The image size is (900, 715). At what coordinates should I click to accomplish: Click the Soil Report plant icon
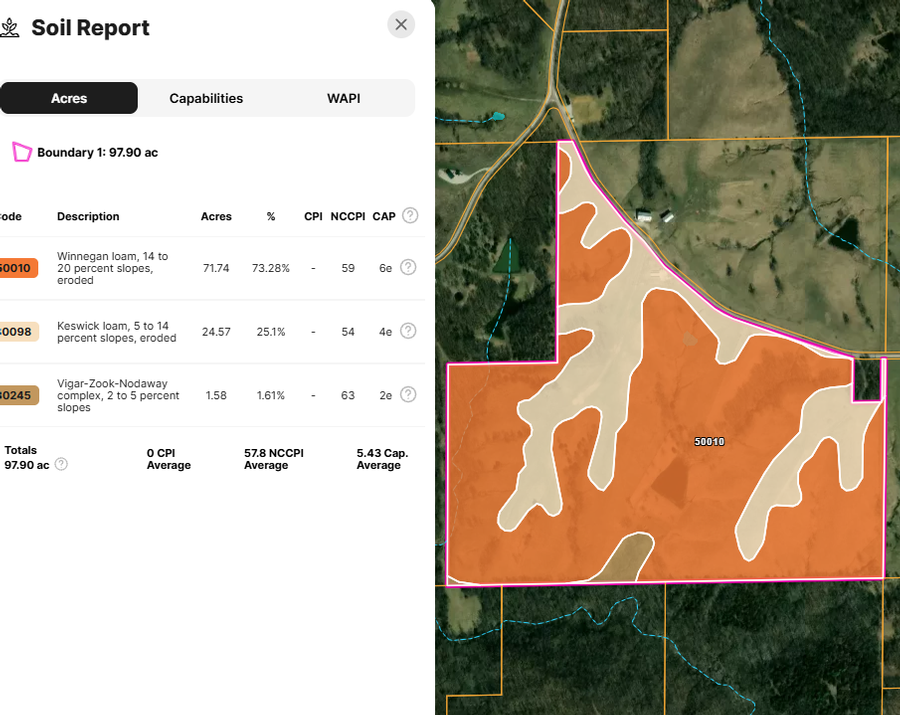click(x=10, y=28)
